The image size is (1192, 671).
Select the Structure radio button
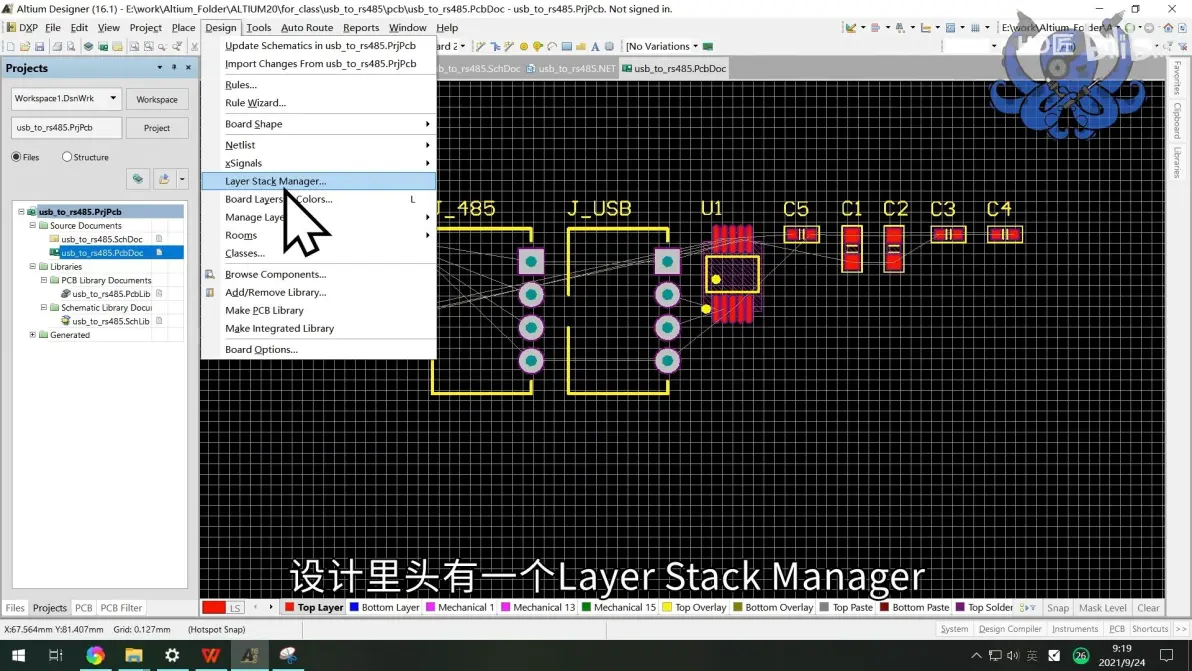[x=67, y=157]
